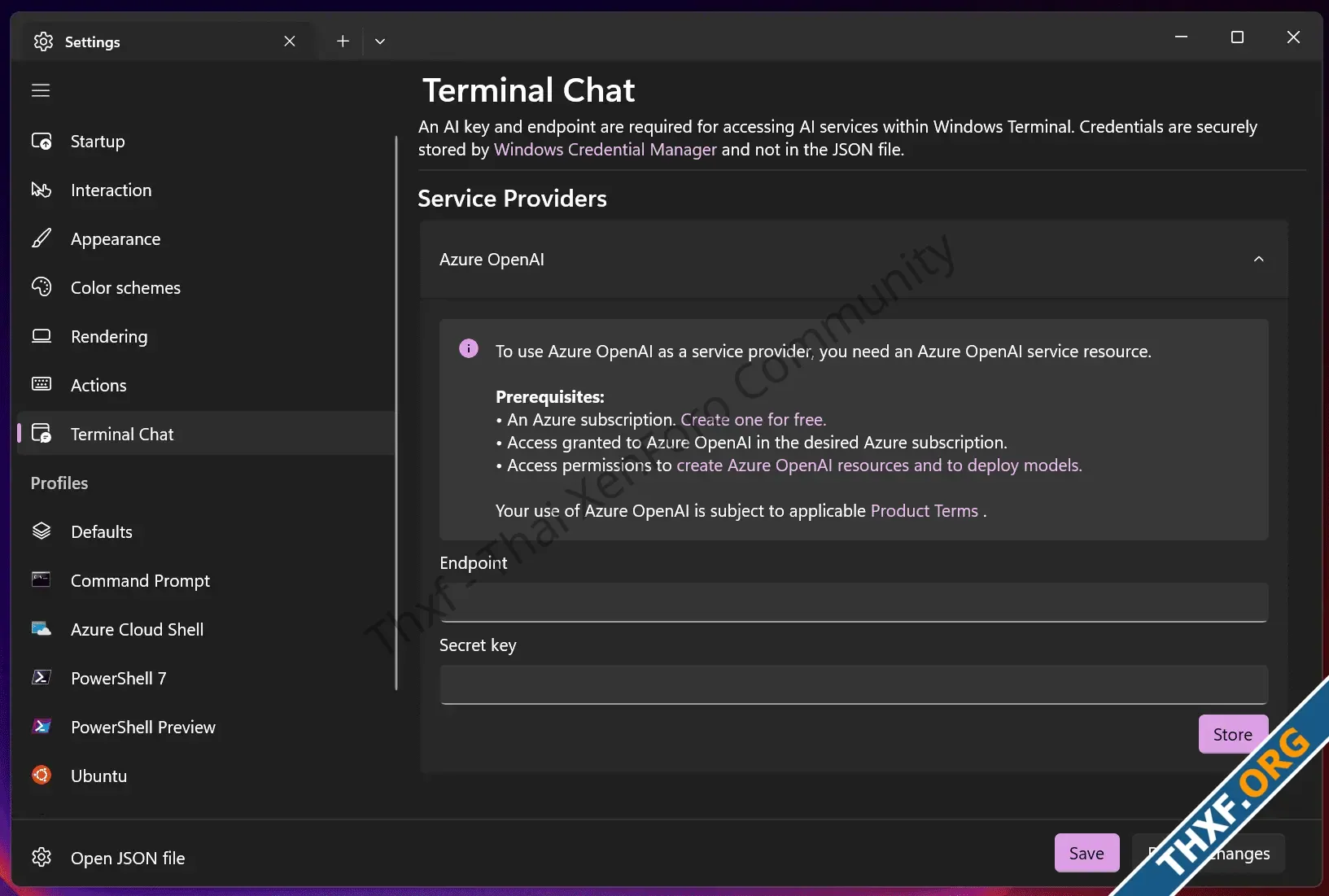Screen dimensions: 1329x896
Task: Focus the Secret key input field
Action: (854, 684)
